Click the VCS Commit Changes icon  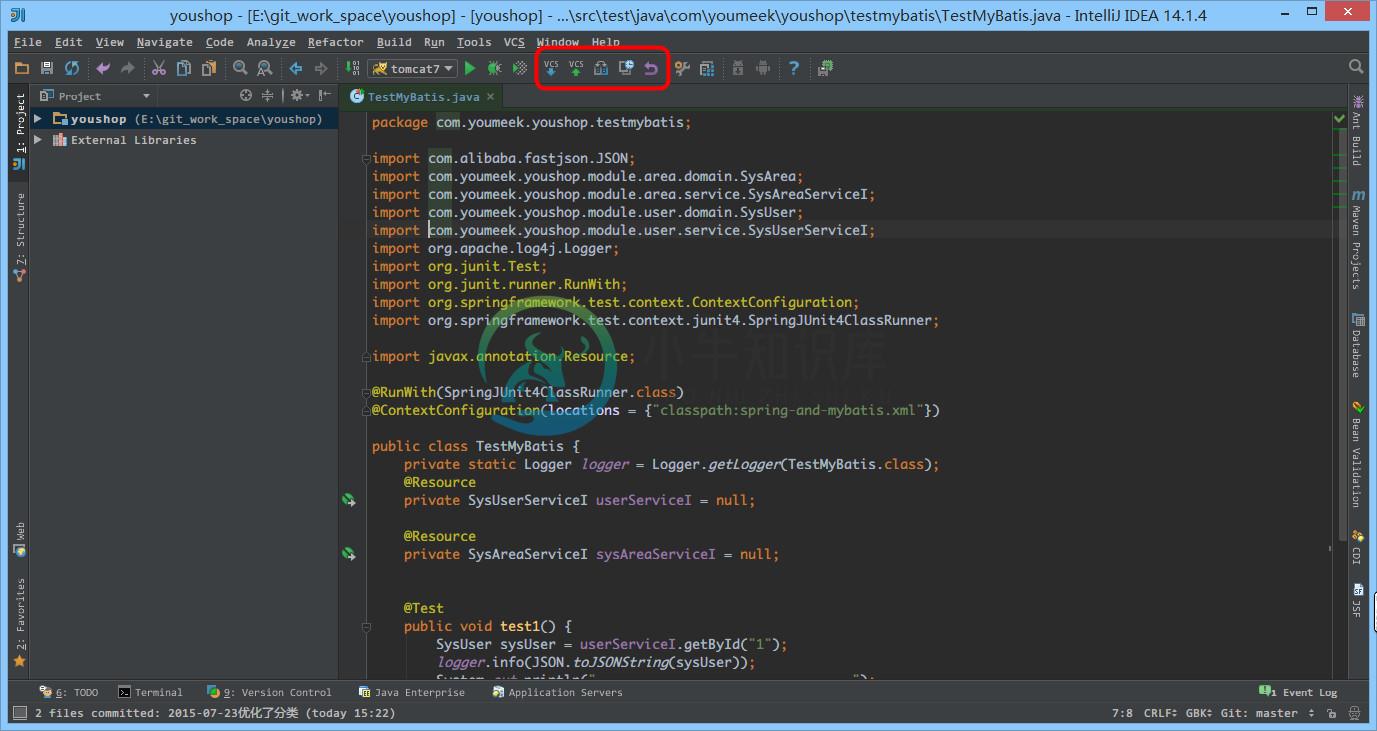(x=576, y=68)
